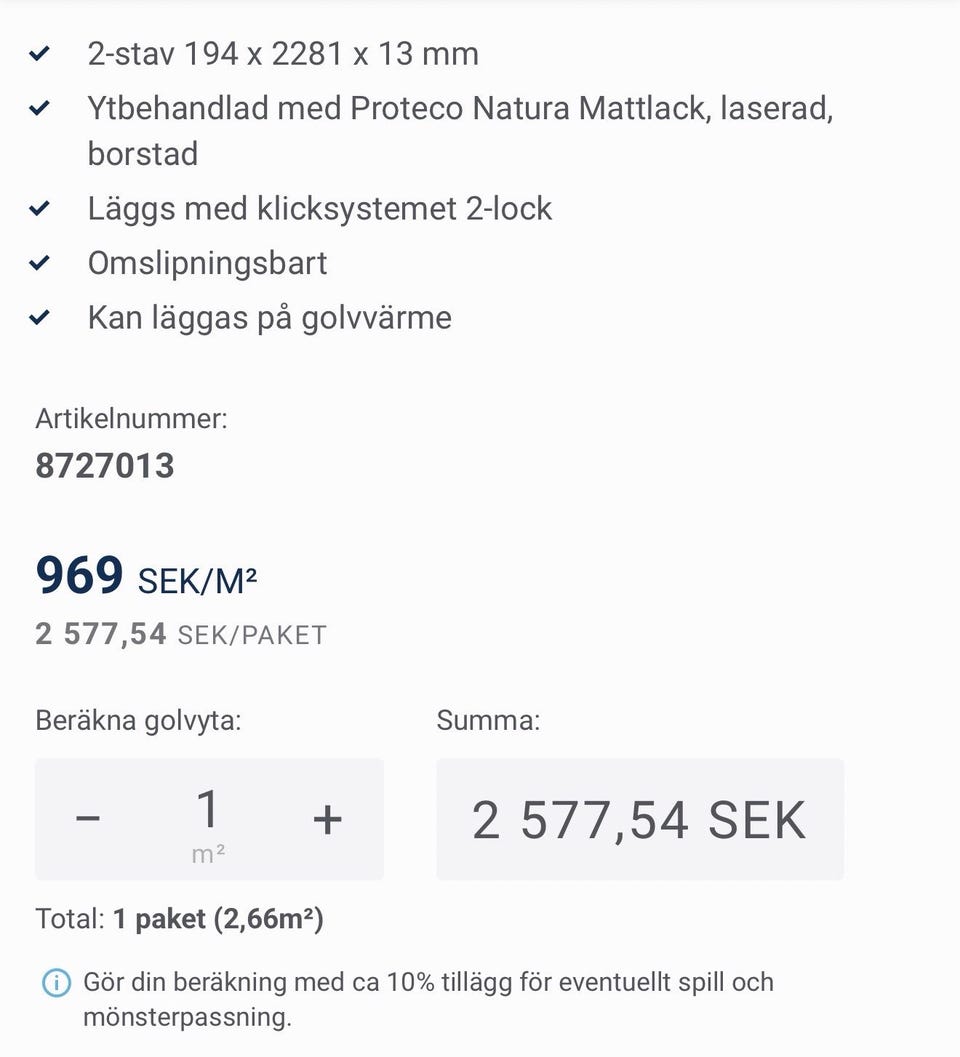Click checkmark beside Ytbehandlad med Proteco Natura

[x=40, y=107]
